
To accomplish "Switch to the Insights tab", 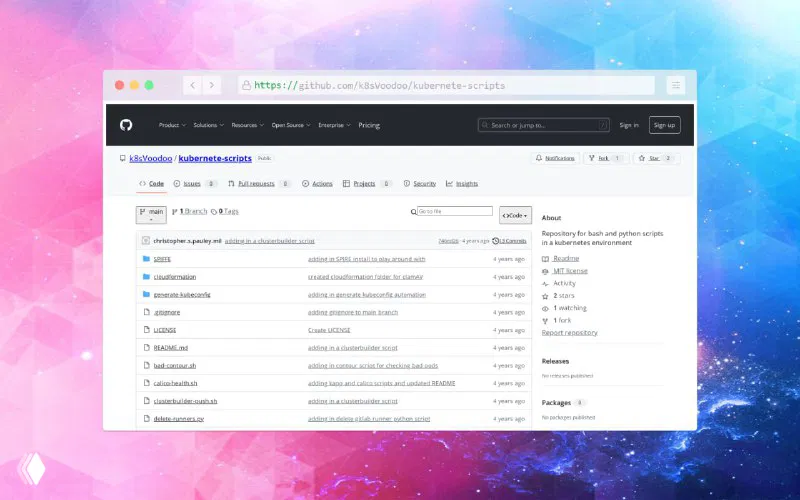I will pyautogui.click(x=462, y=184).
